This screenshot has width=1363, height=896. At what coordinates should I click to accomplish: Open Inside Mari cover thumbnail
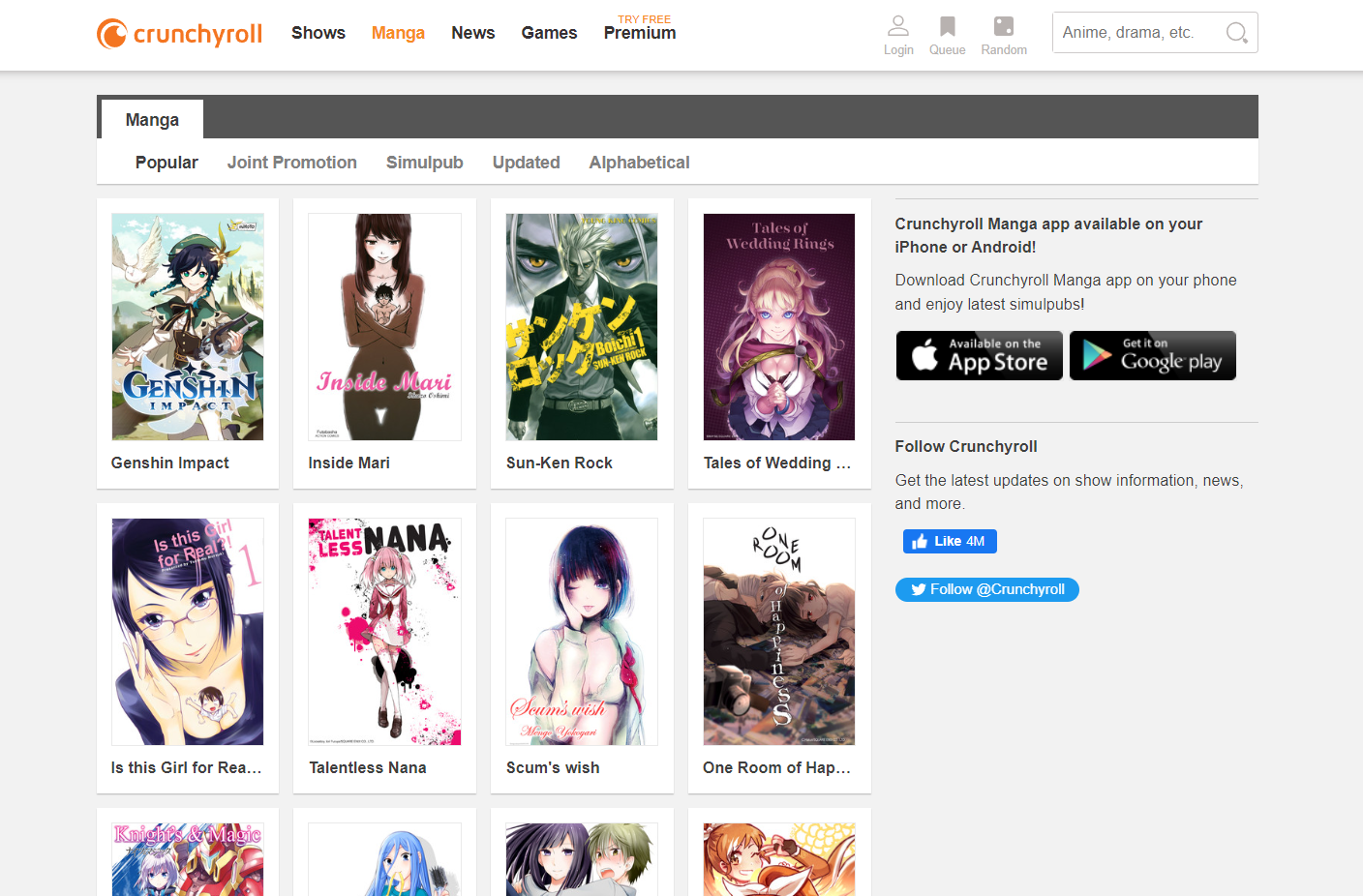[384, 327]
